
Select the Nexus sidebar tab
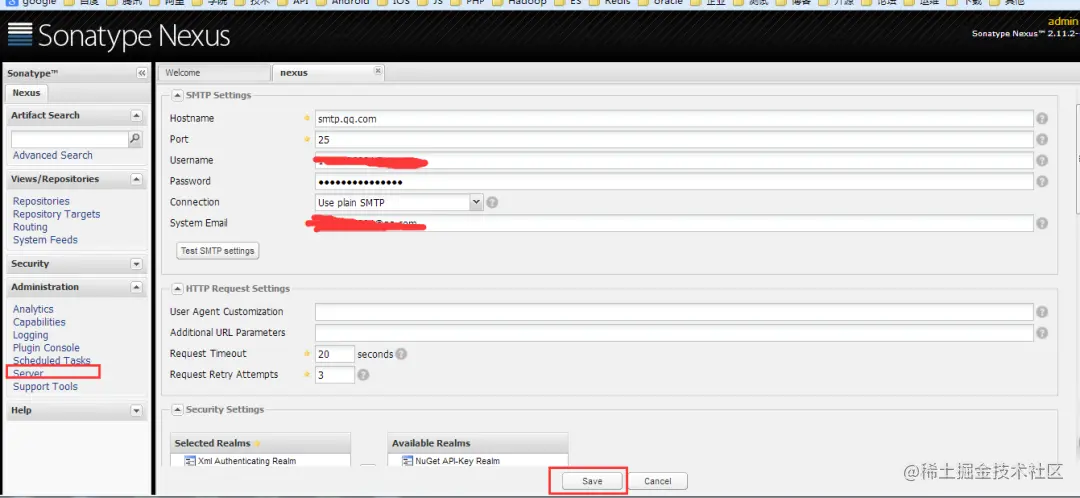27,93
